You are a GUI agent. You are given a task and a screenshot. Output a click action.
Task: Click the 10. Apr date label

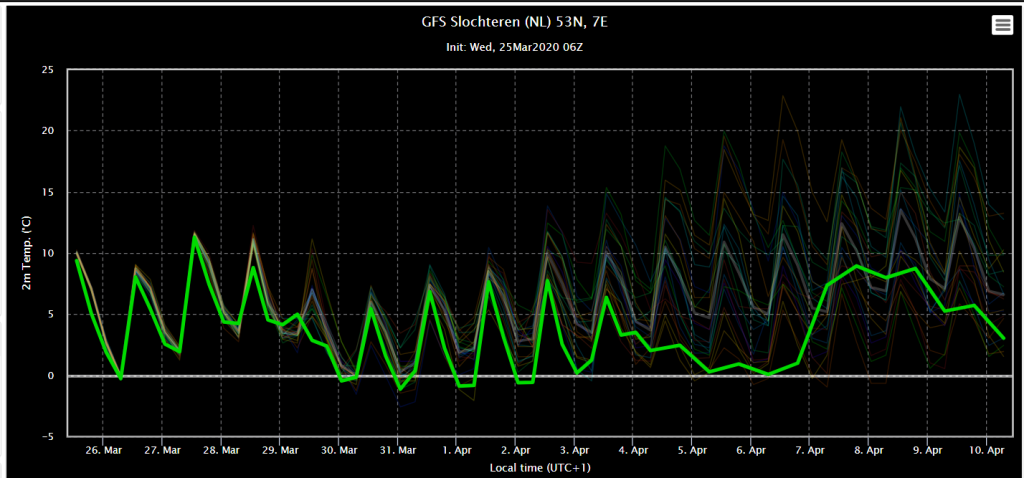(985, 451)
